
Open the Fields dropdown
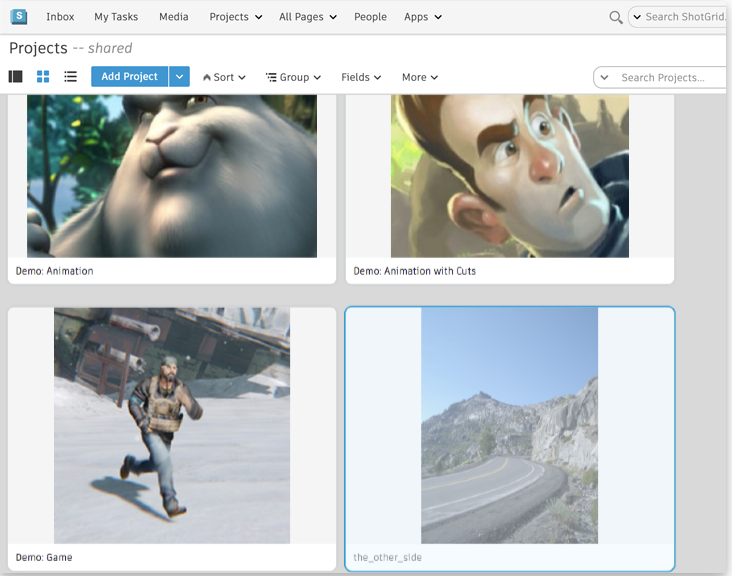click(x=361, y=77)
